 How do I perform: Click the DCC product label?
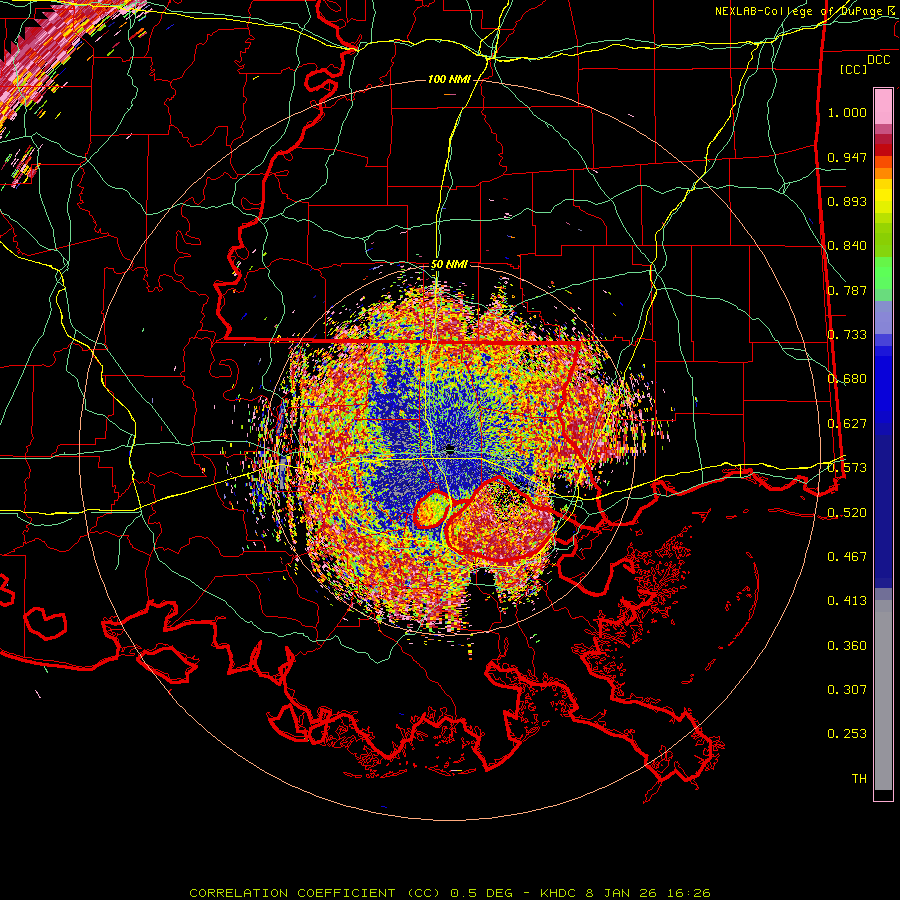[878, 60]
